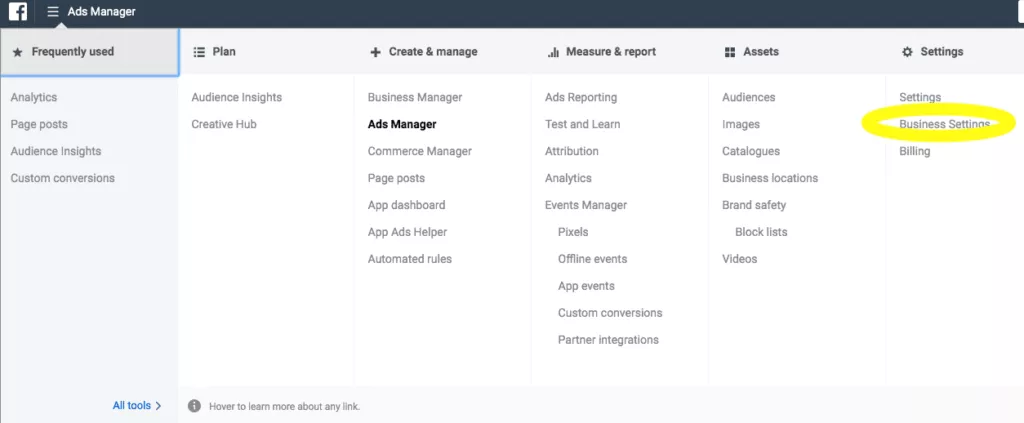
Task: Click the bar chart icon beside Measure & report
Action: 553,52
